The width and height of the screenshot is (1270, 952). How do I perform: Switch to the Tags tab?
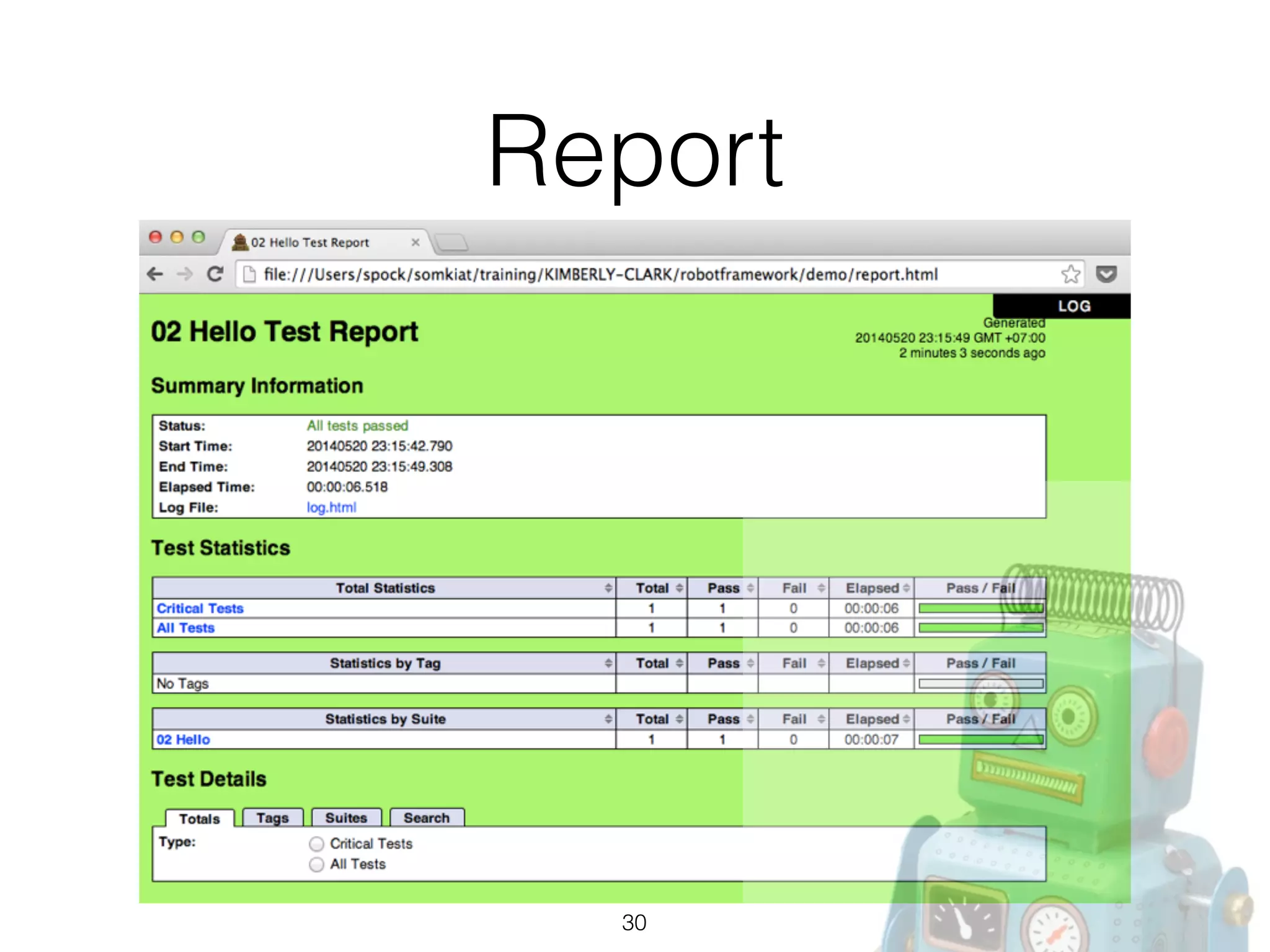[273, 818]
